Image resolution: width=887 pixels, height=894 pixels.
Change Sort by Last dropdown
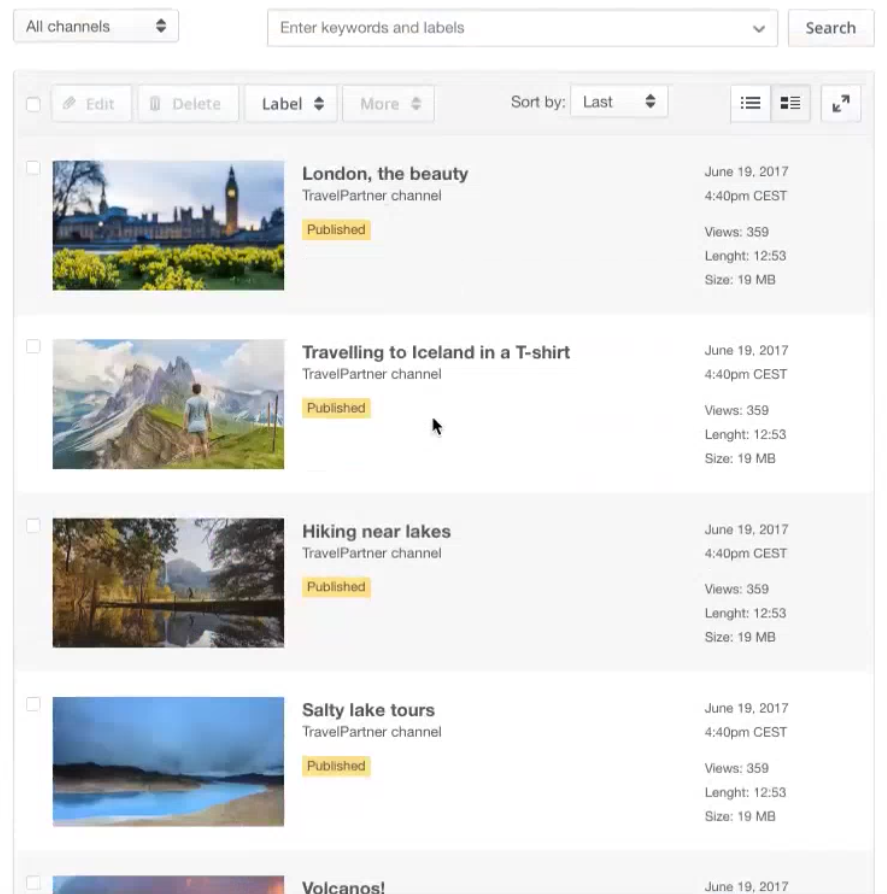[x=619, y=102]
